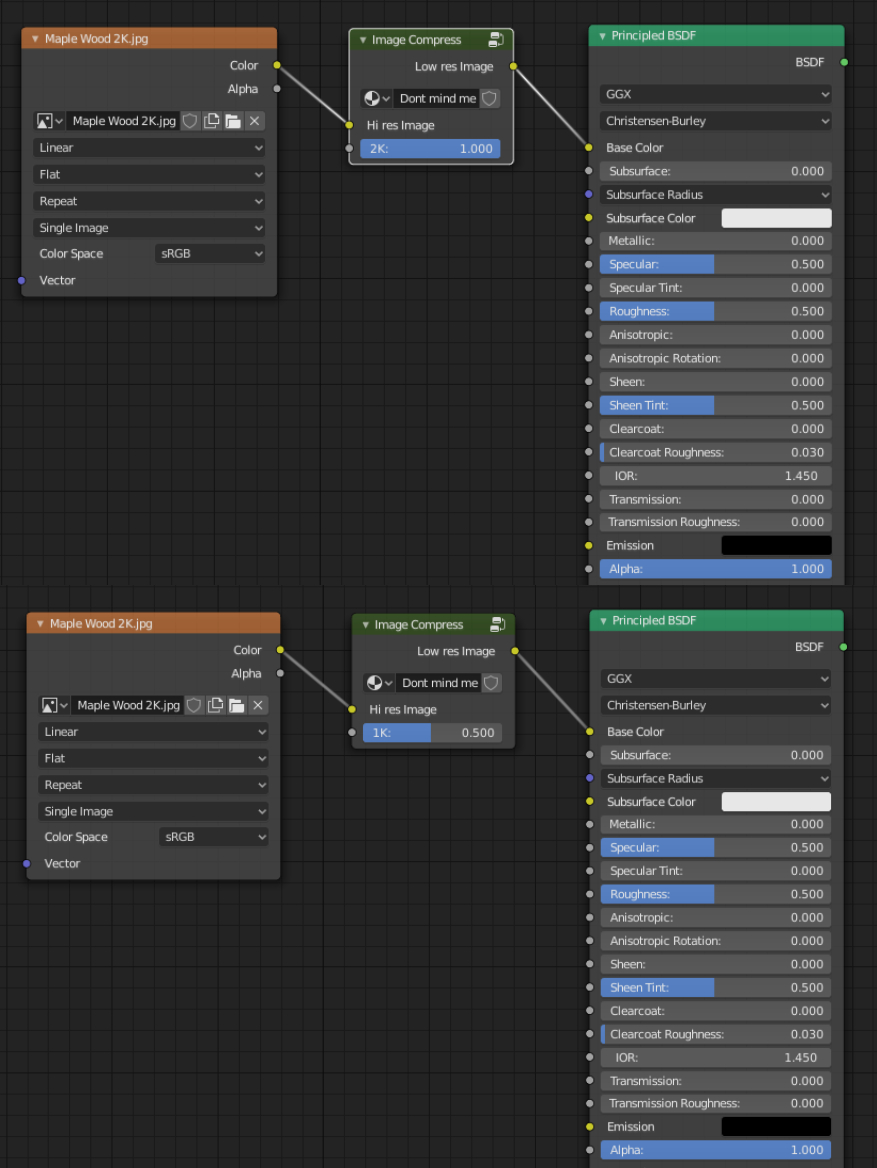Click Metallic field in upper Principled BSDF
The width and height of the screenshot is (877, 1168).
pyautogui.click(x=715, y=241)
